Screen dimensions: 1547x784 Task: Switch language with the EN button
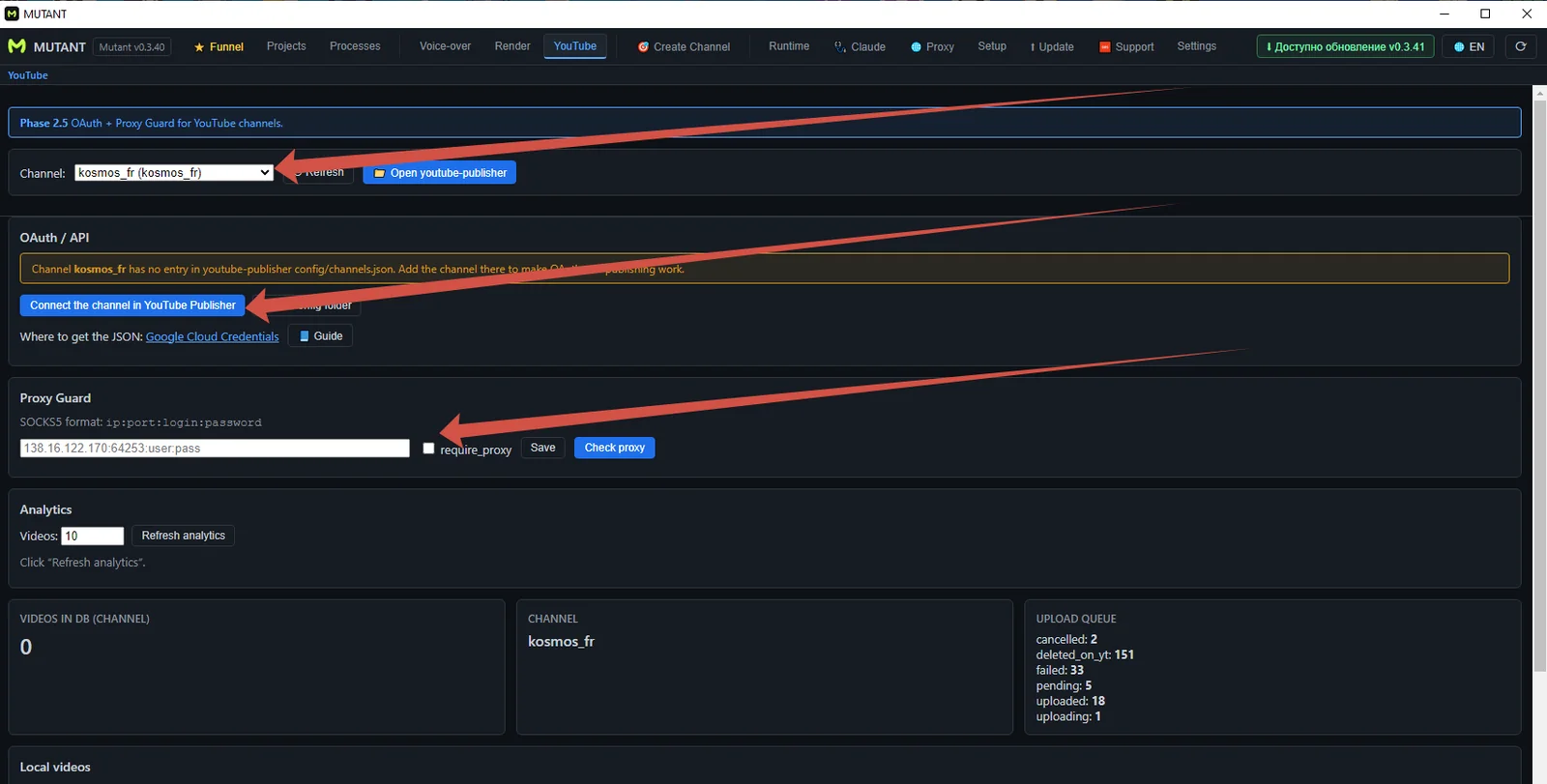pyautogui.click(x=1469, y=46)
